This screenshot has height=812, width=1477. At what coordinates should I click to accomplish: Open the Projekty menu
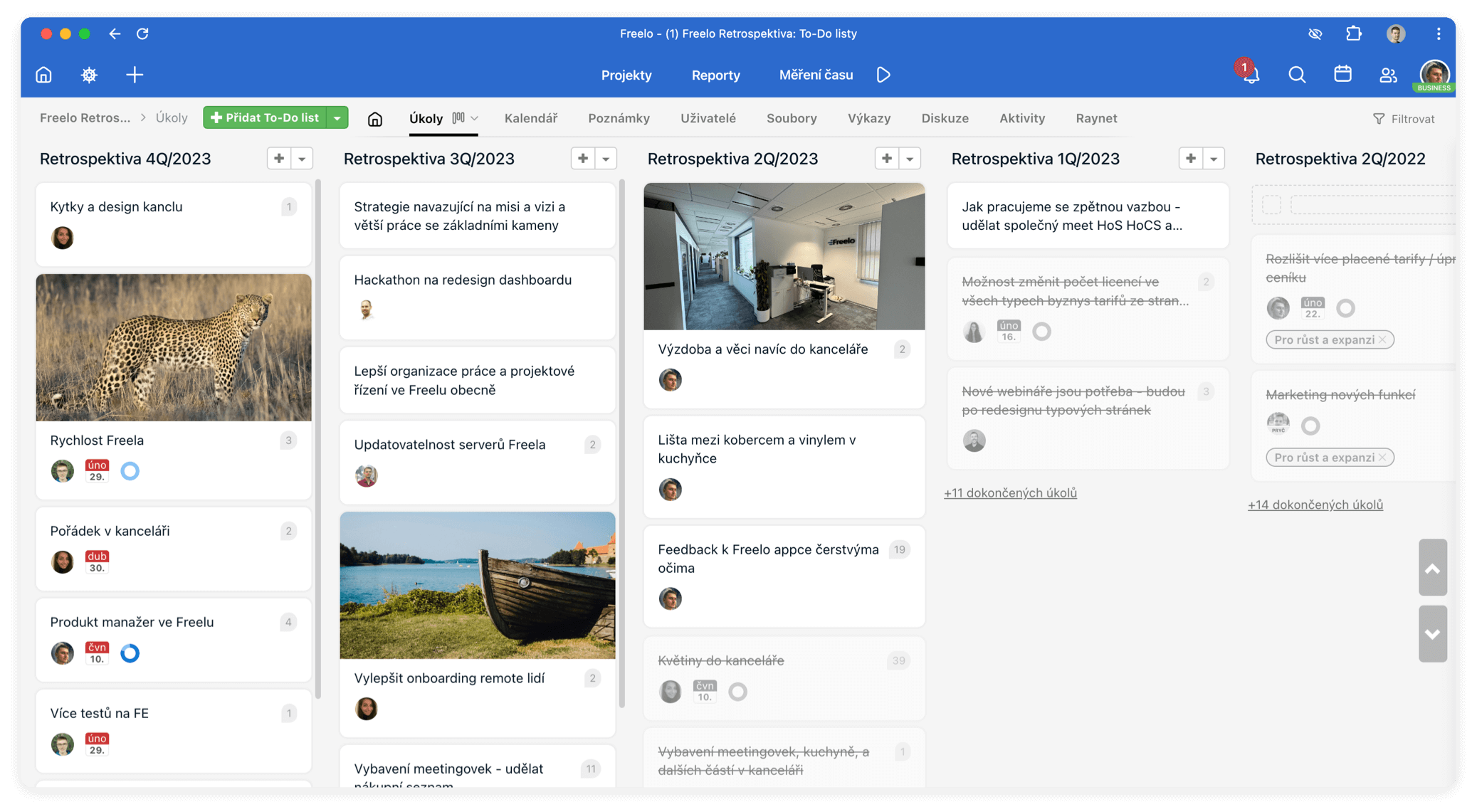click(626, 75)
